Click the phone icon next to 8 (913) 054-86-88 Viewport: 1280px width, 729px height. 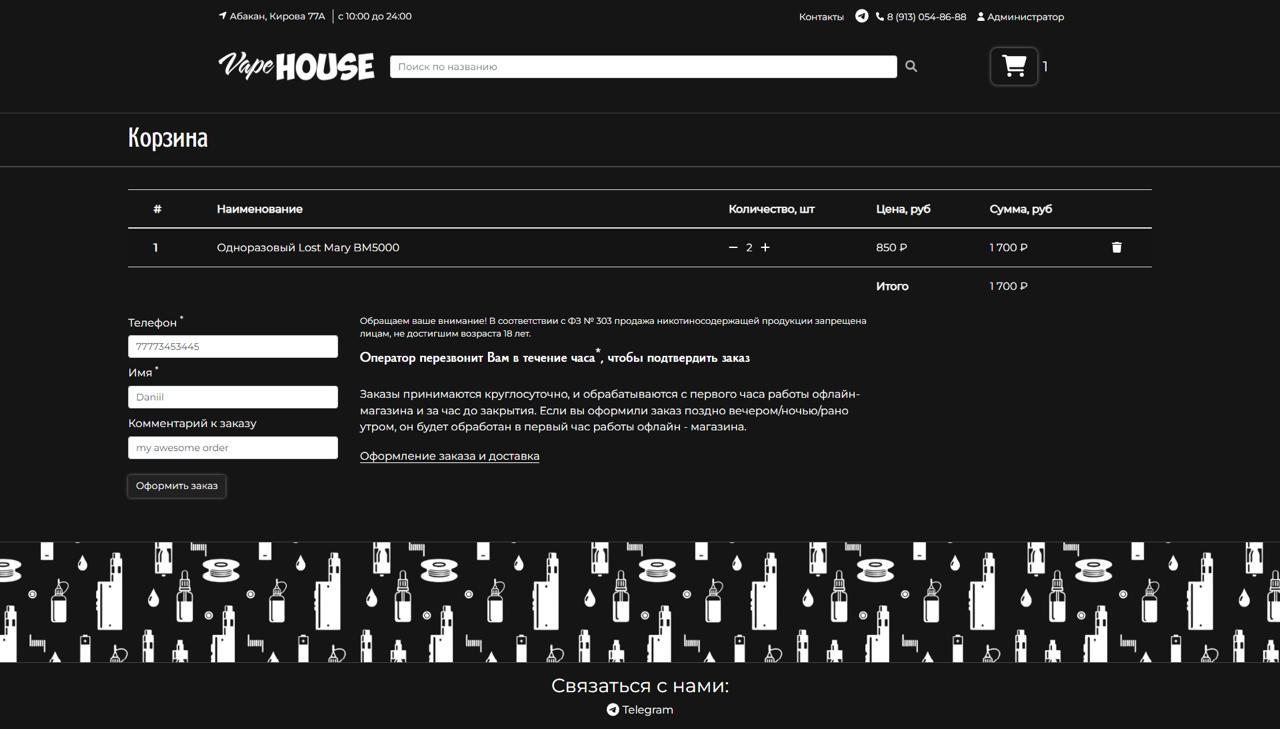(879, 16)
